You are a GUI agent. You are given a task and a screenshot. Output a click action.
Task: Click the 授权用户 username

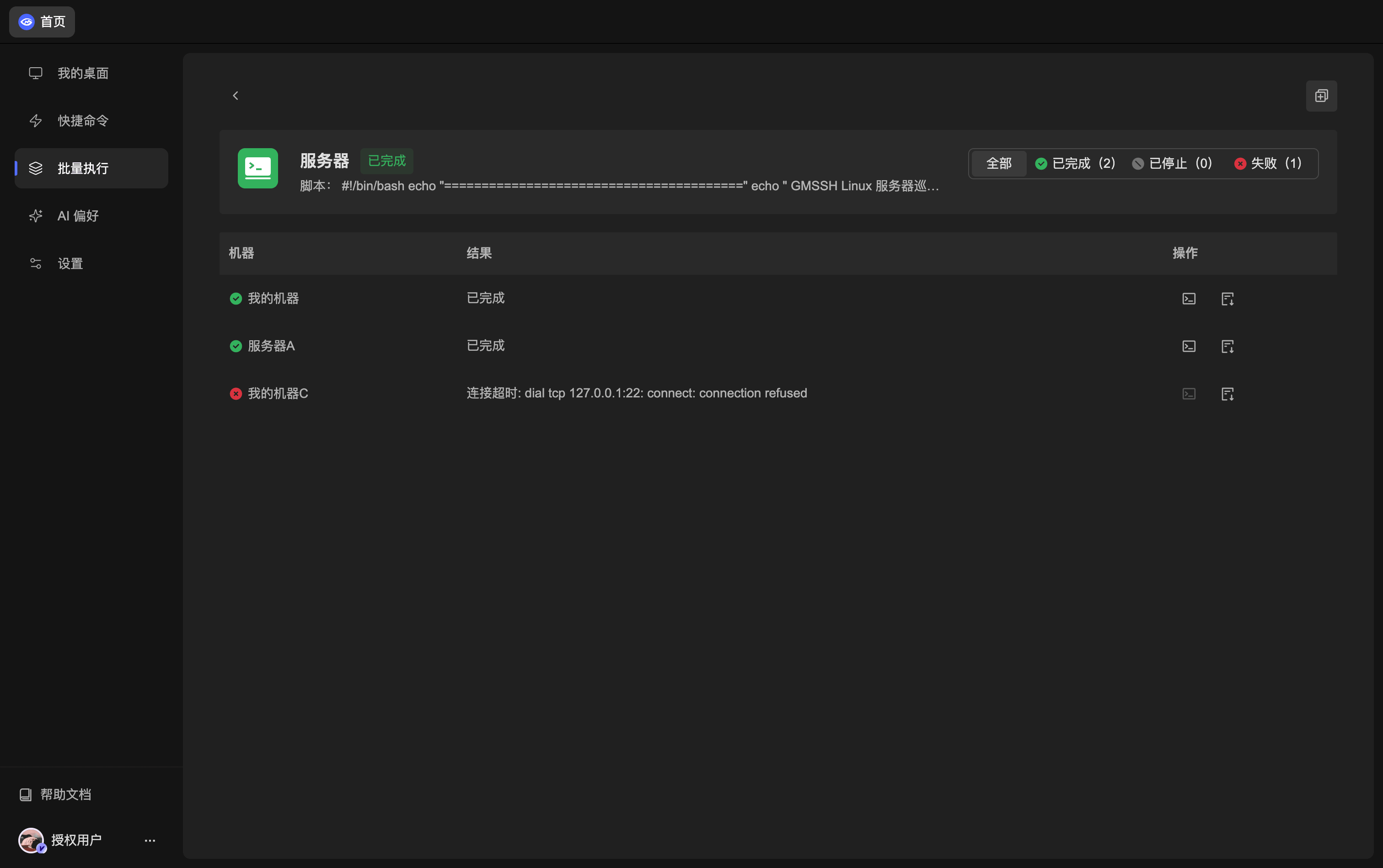click(76, 841)
